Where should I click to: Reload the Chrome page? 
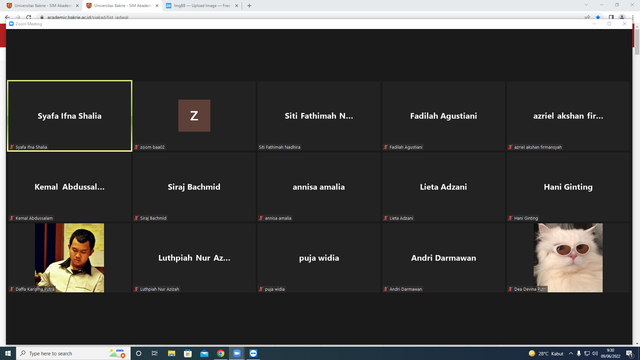point(28,18)
